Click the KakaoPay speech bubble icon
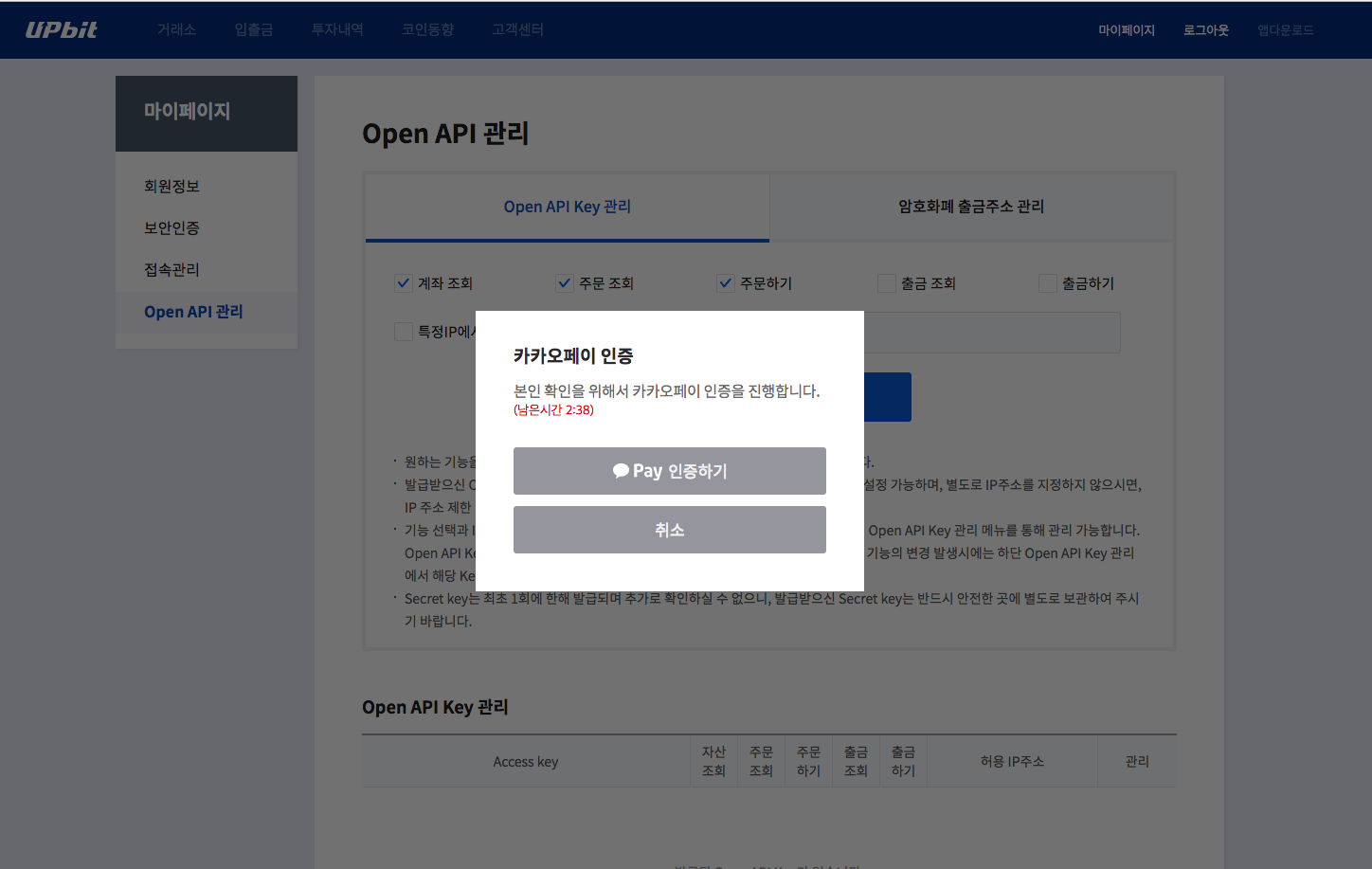The image size is (1372, 869). (x=621, y=471)
